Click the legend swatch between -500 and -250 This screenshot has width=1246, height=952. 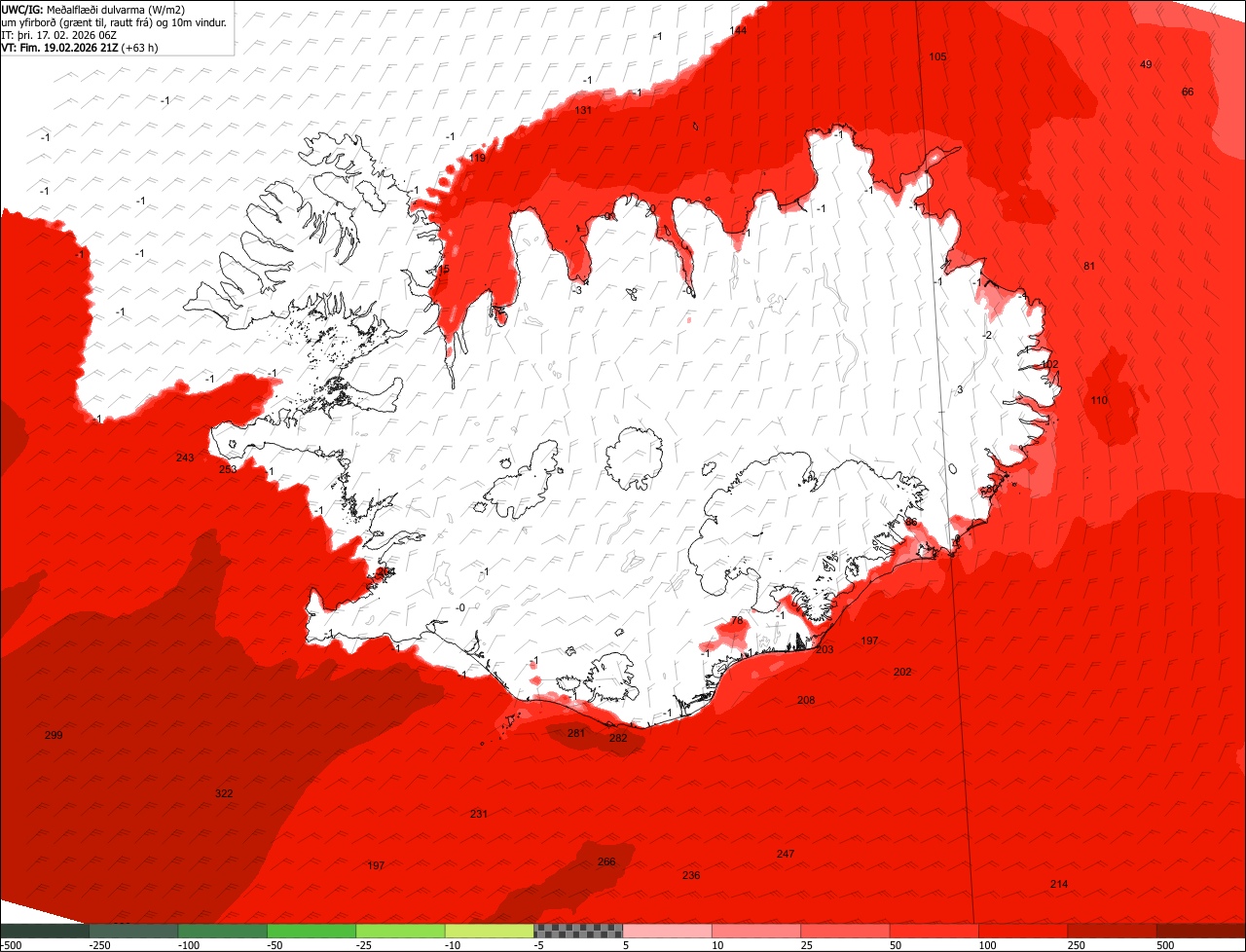45,931
